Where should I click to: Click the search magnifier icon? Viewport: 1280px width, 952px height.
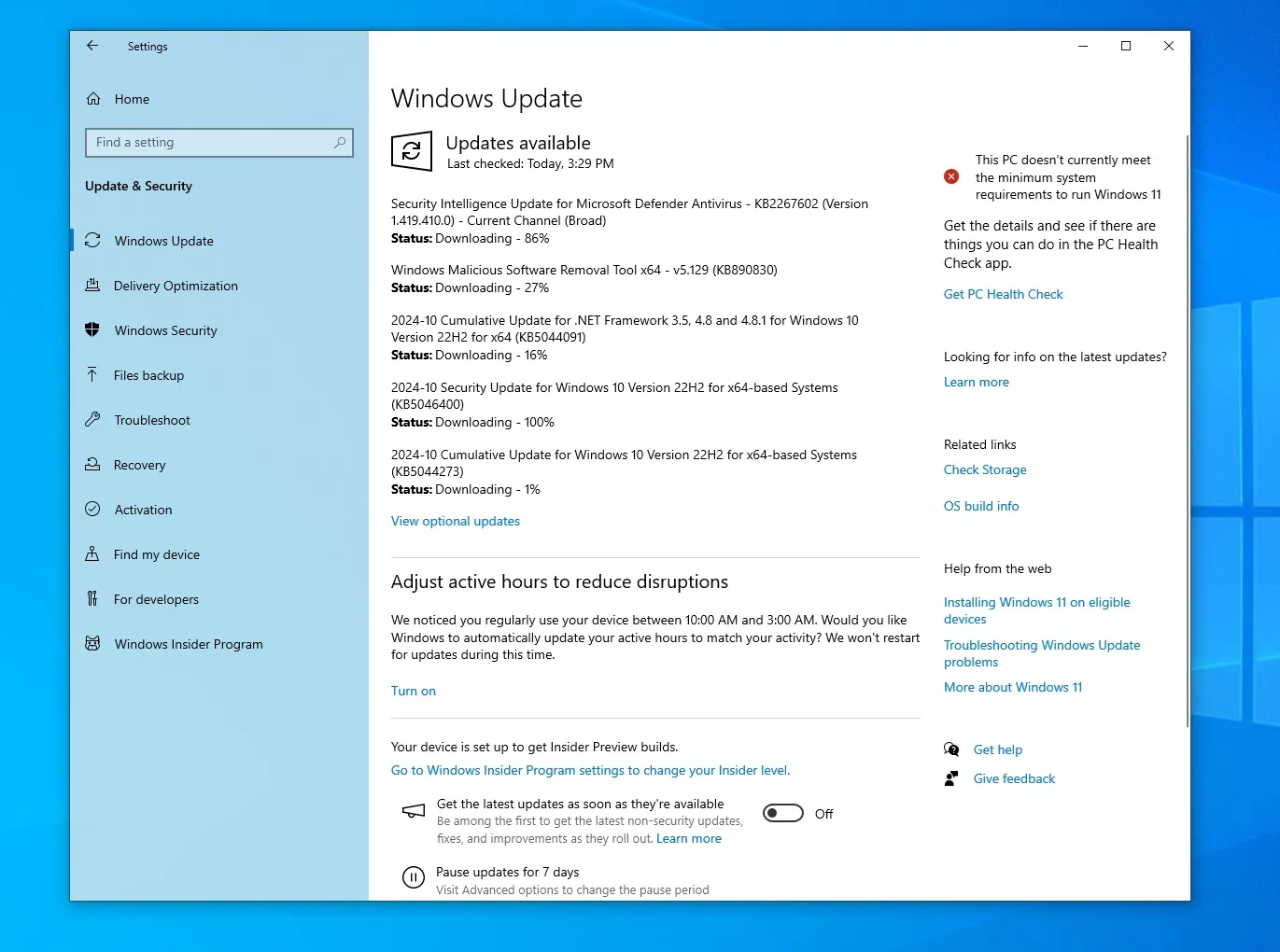click(340, 142)
